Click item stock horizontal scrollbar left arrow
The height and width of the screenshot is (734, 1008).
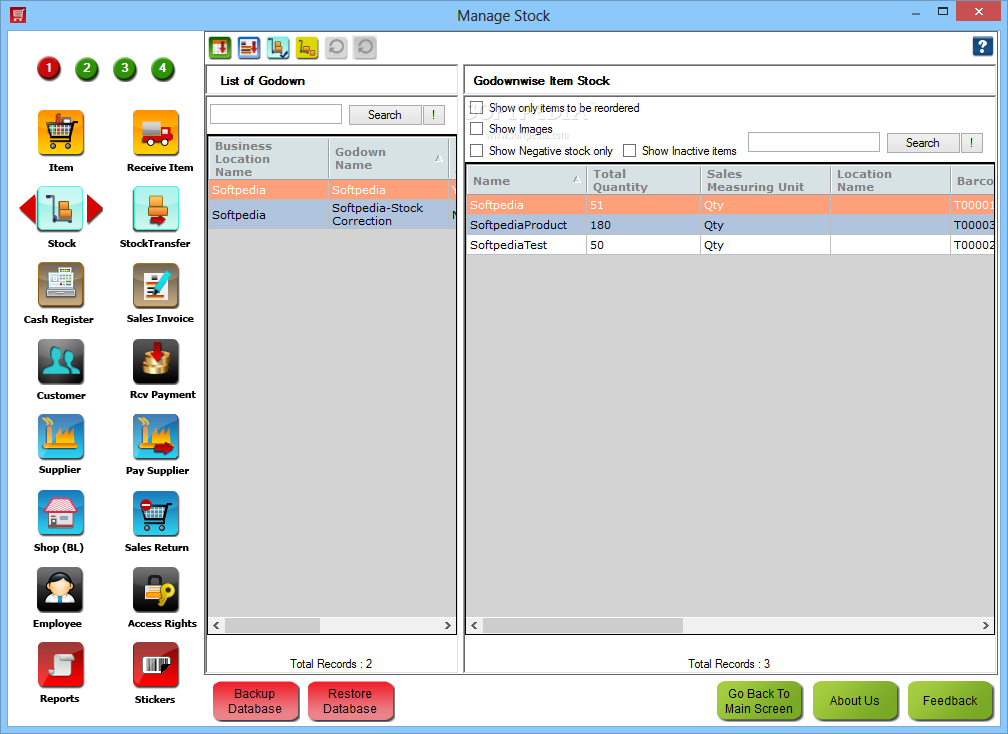(474, 625)
